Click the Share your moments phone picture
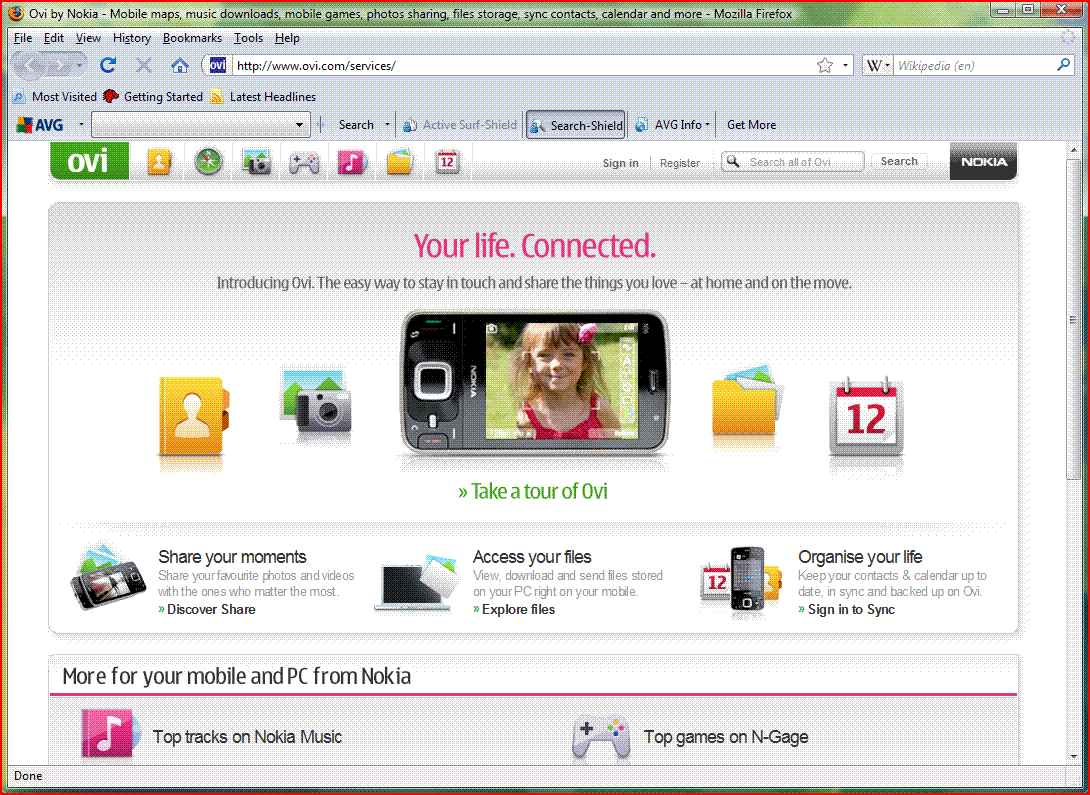The image size is (1090, 795). click(x=108, y=579)
